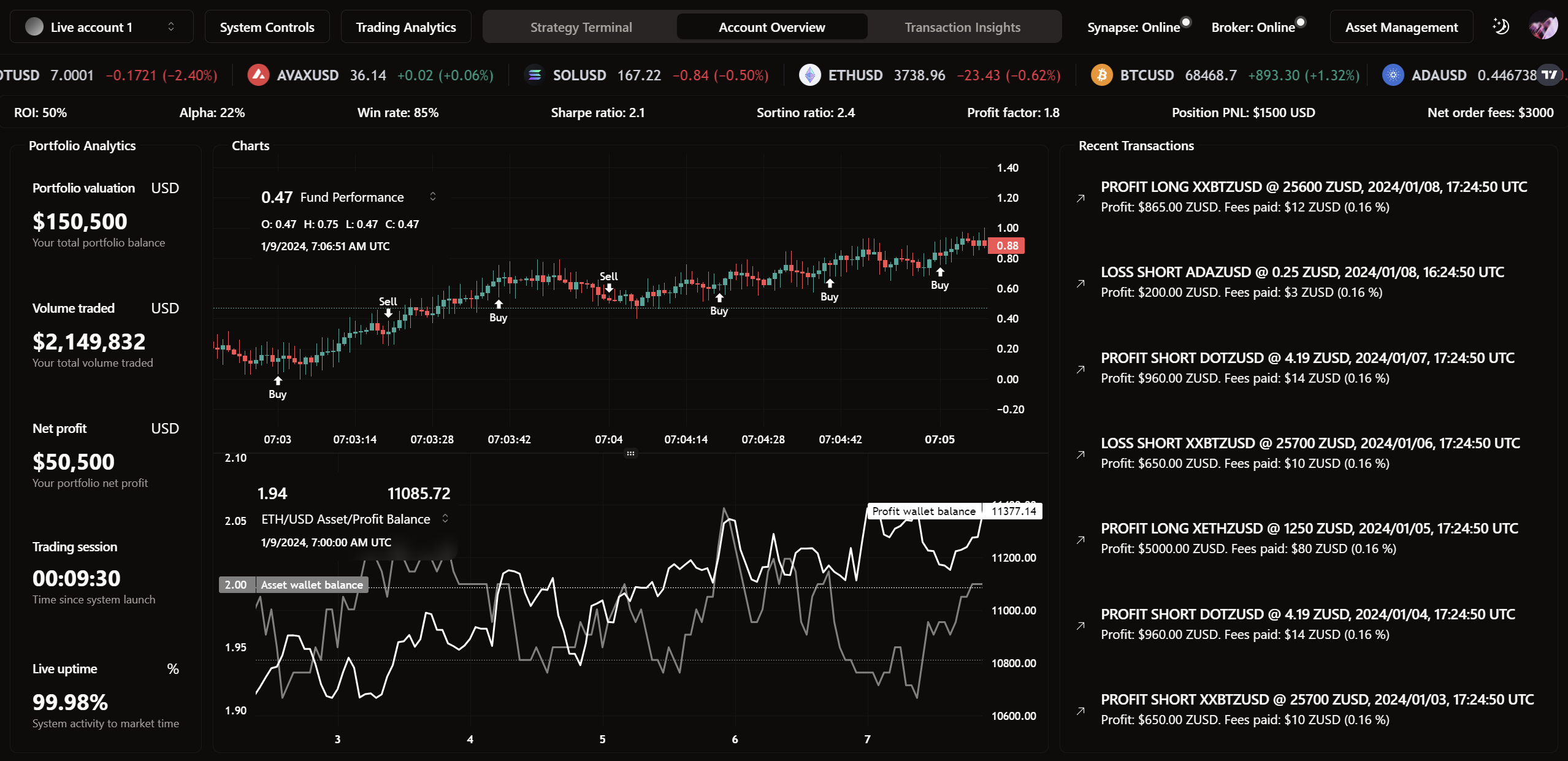Click the AVAXUSD Avalanche ticker icon
The width and height of the screenshot is (1568, 761).
click(258, 75)
